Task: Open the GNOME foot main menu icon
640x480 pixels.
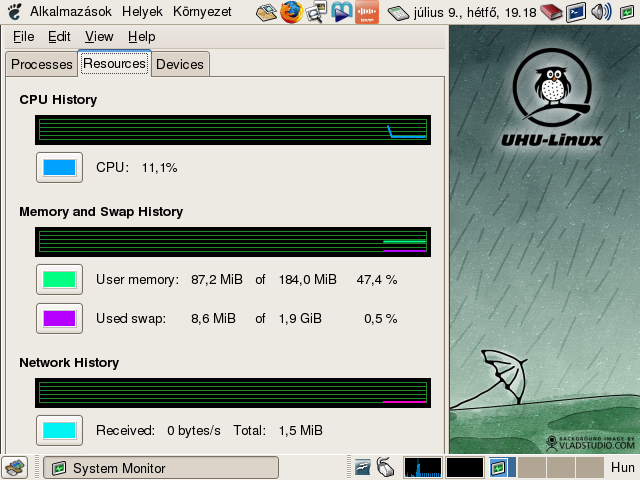Action: (14, 12)
